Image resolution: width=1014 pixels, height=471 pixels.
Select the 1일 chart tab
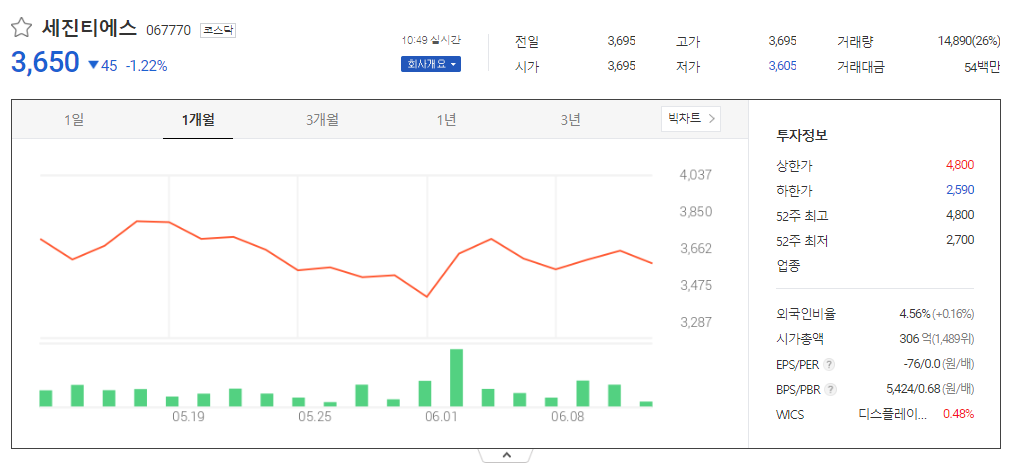point(74,120)
